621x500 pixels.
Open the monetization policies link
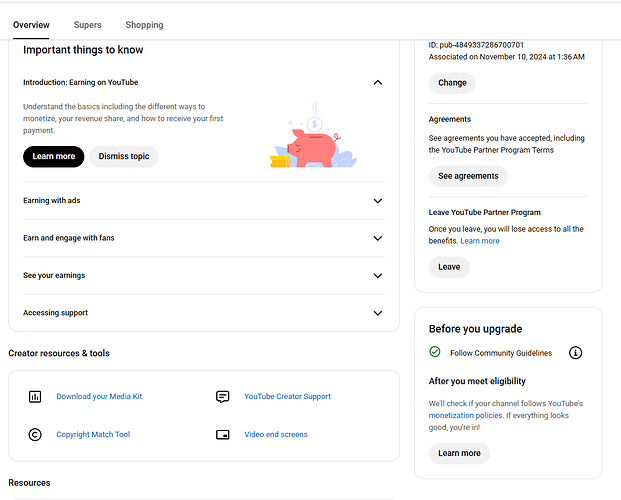pos(465,415)
